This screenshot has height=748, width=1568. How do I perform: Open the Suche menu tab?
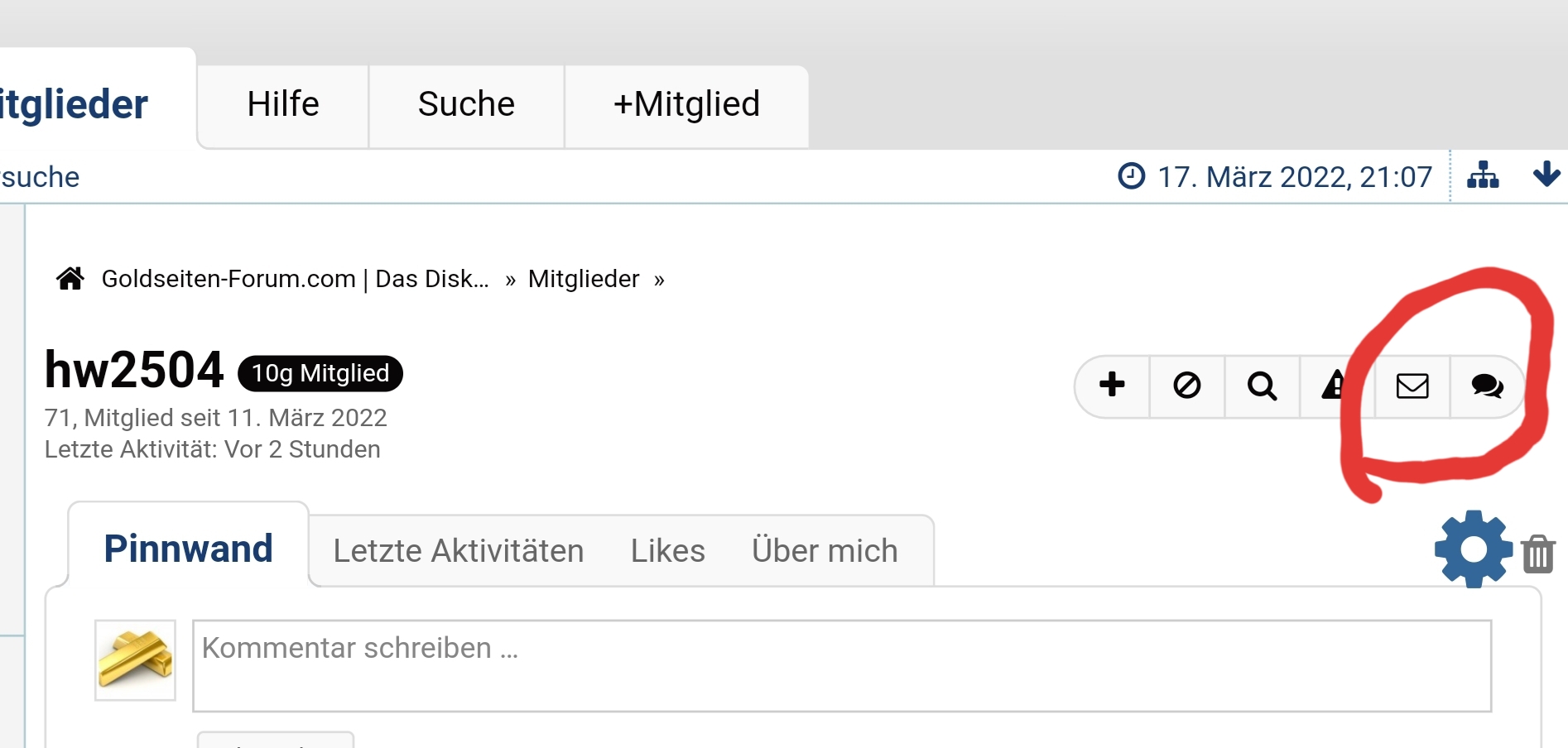[466, 105]
